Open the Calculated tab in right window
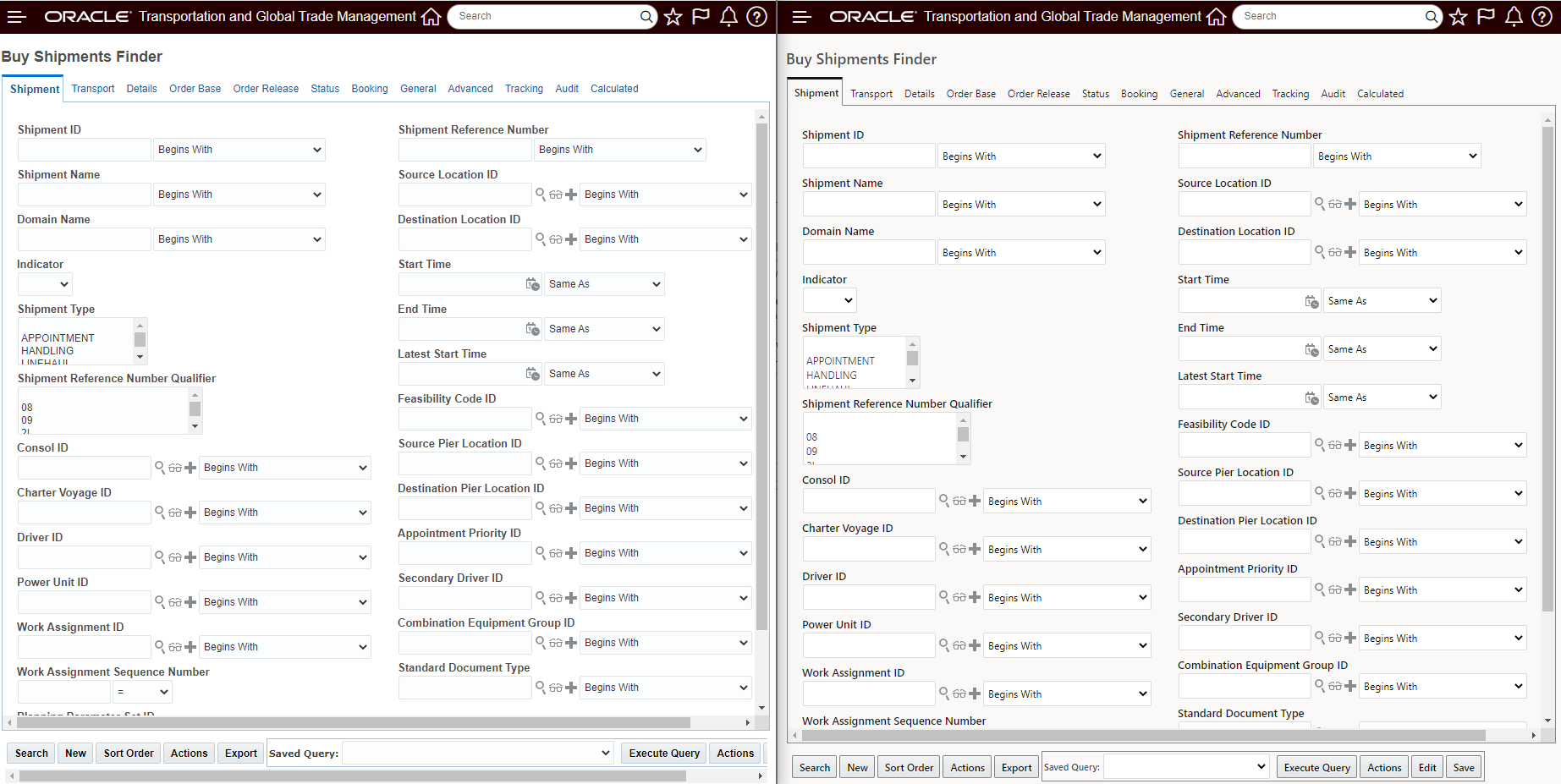 coord(1380,94)
